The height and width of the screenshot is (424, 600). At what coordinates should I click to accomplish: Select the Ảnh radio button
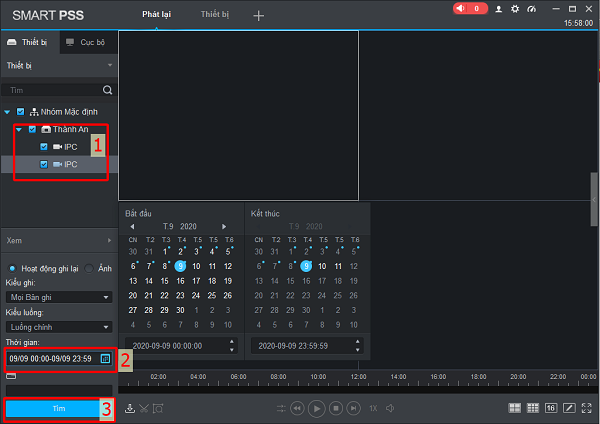[91, 268]
